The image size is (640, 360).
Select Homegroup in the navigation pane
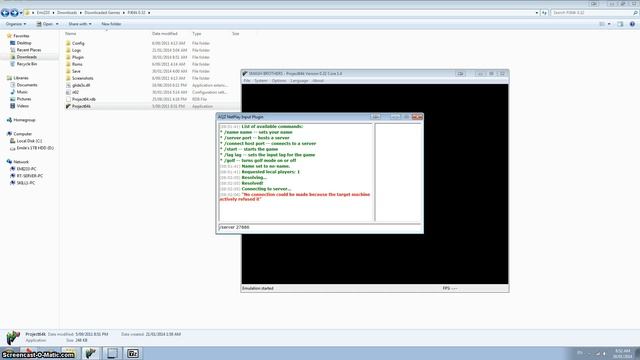point(21,120)
